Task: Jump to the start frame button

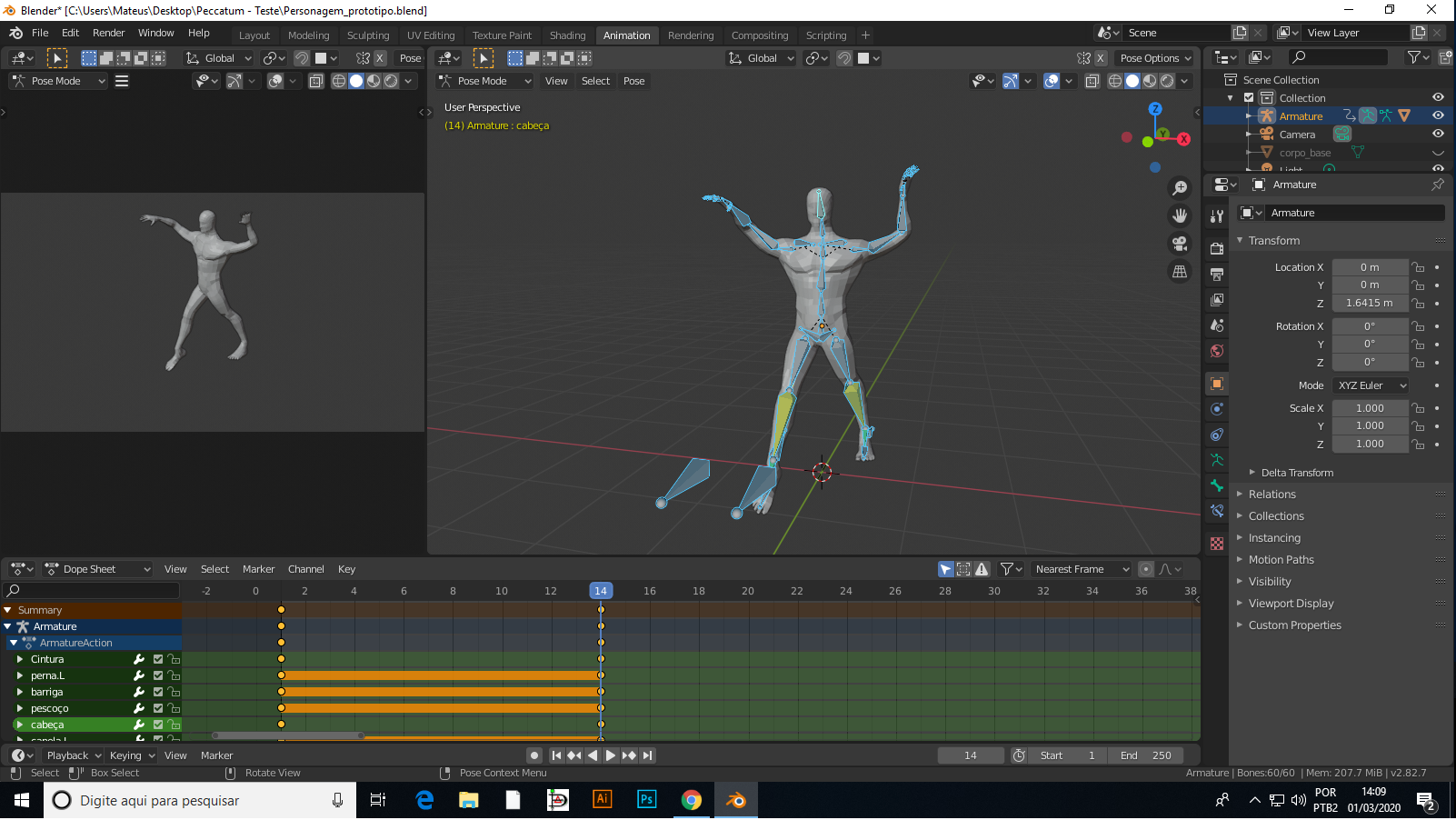Action: (557, 755)
